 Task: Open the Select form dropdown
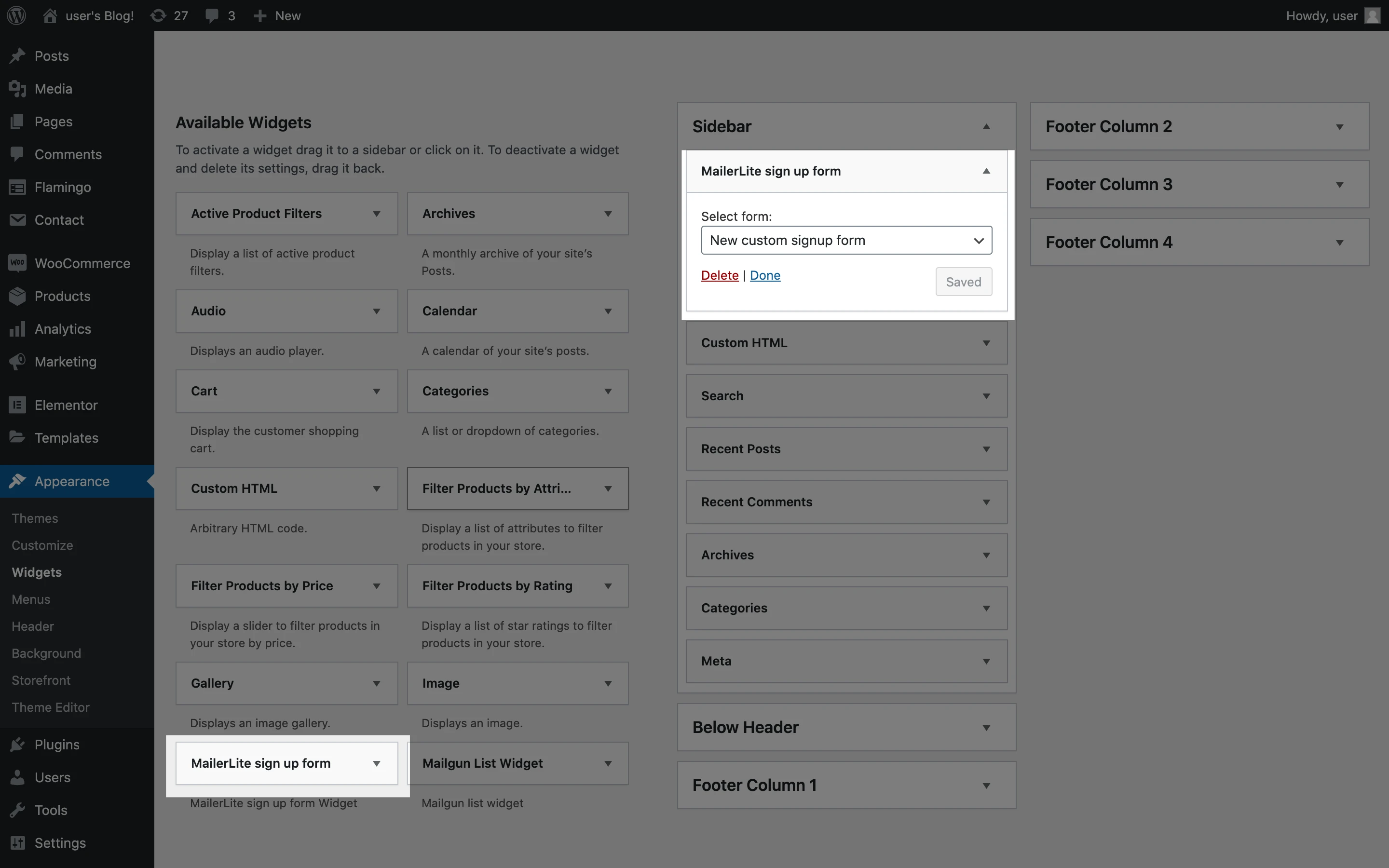tap(846, 240)
